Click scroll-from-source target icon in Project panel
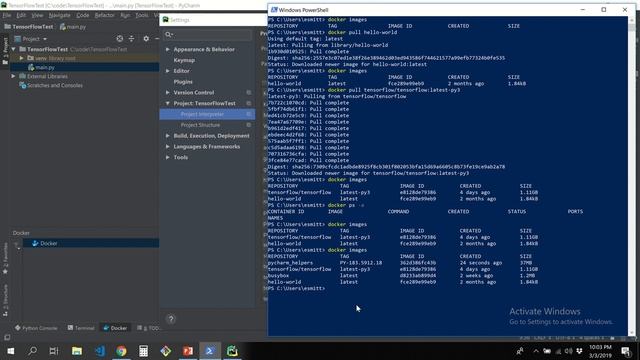 click(x=120, y=39)
